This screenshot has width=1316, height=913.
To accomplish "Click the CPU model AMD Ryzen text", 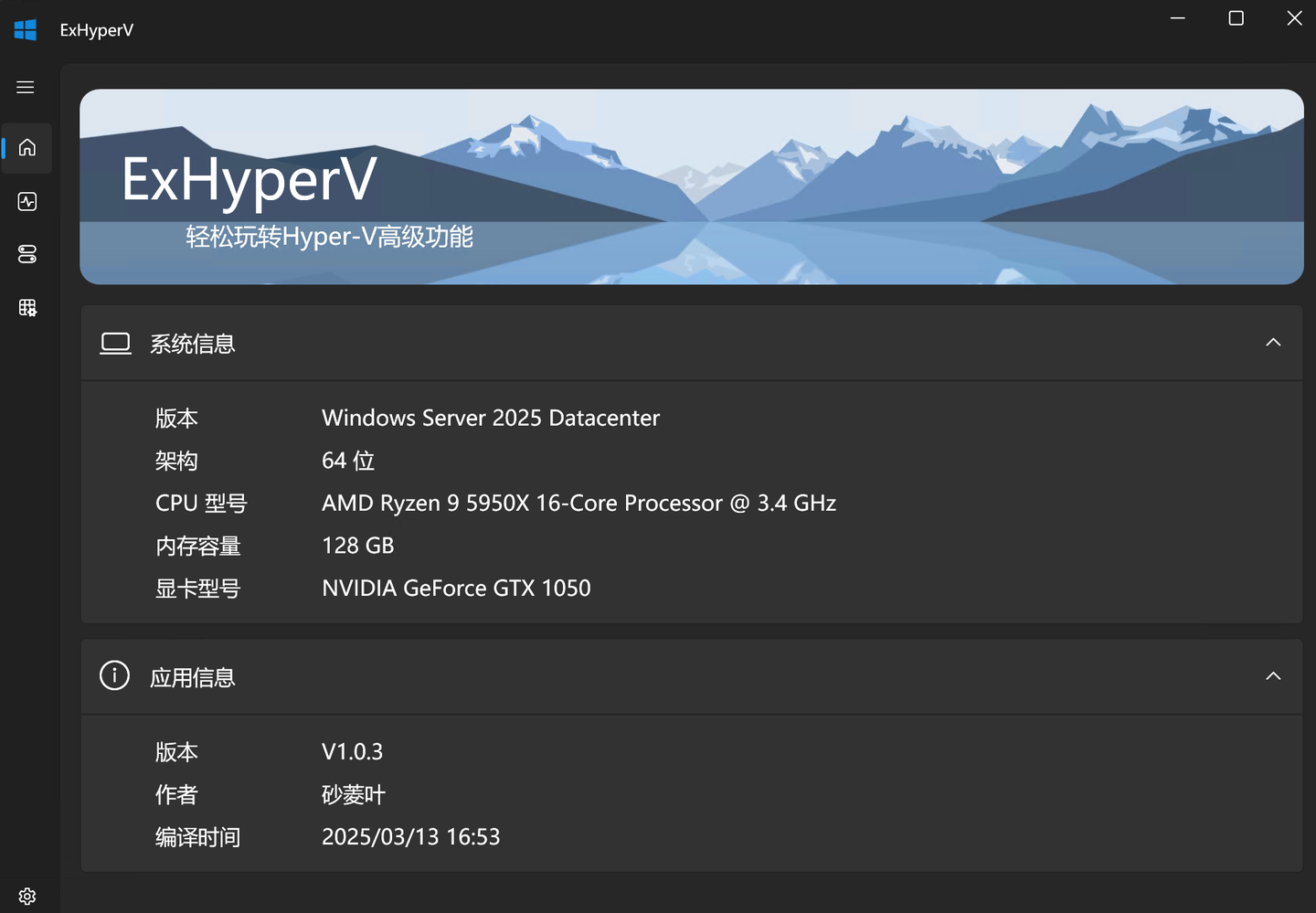I will pos(578,503).
